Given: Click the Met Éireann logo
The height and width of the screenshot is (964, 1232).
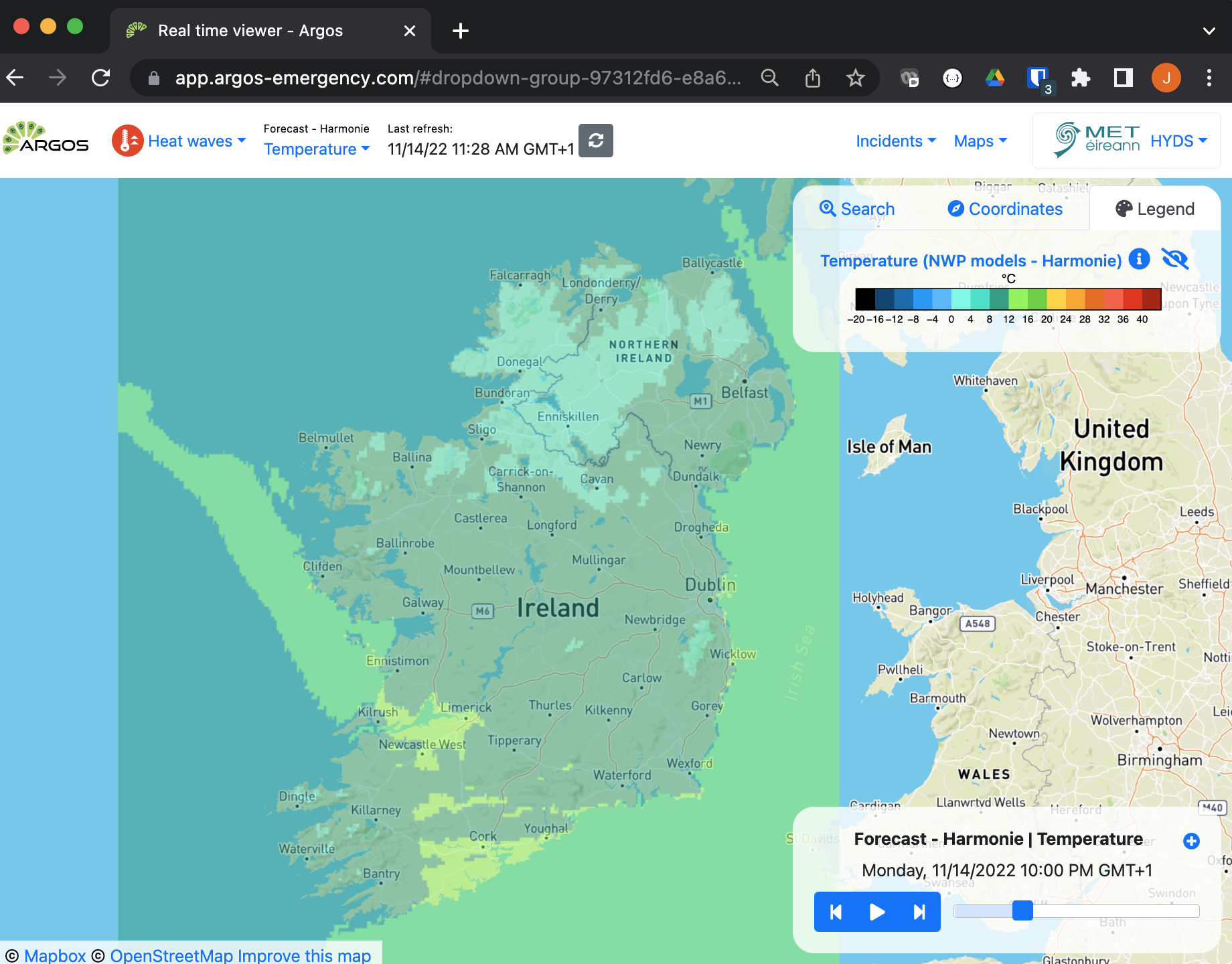Looking at the screenshot, I should [1097, 140].
